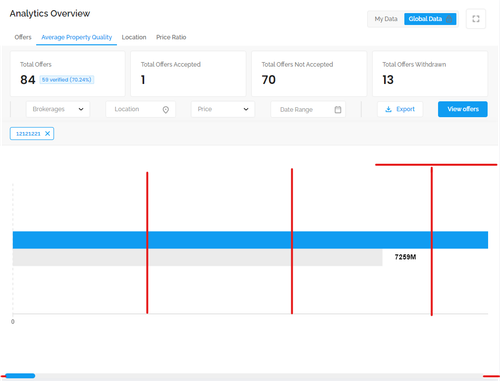The image size is (500, 381).
Task: Switch to My Data view
Action: [x=386, y=19]
